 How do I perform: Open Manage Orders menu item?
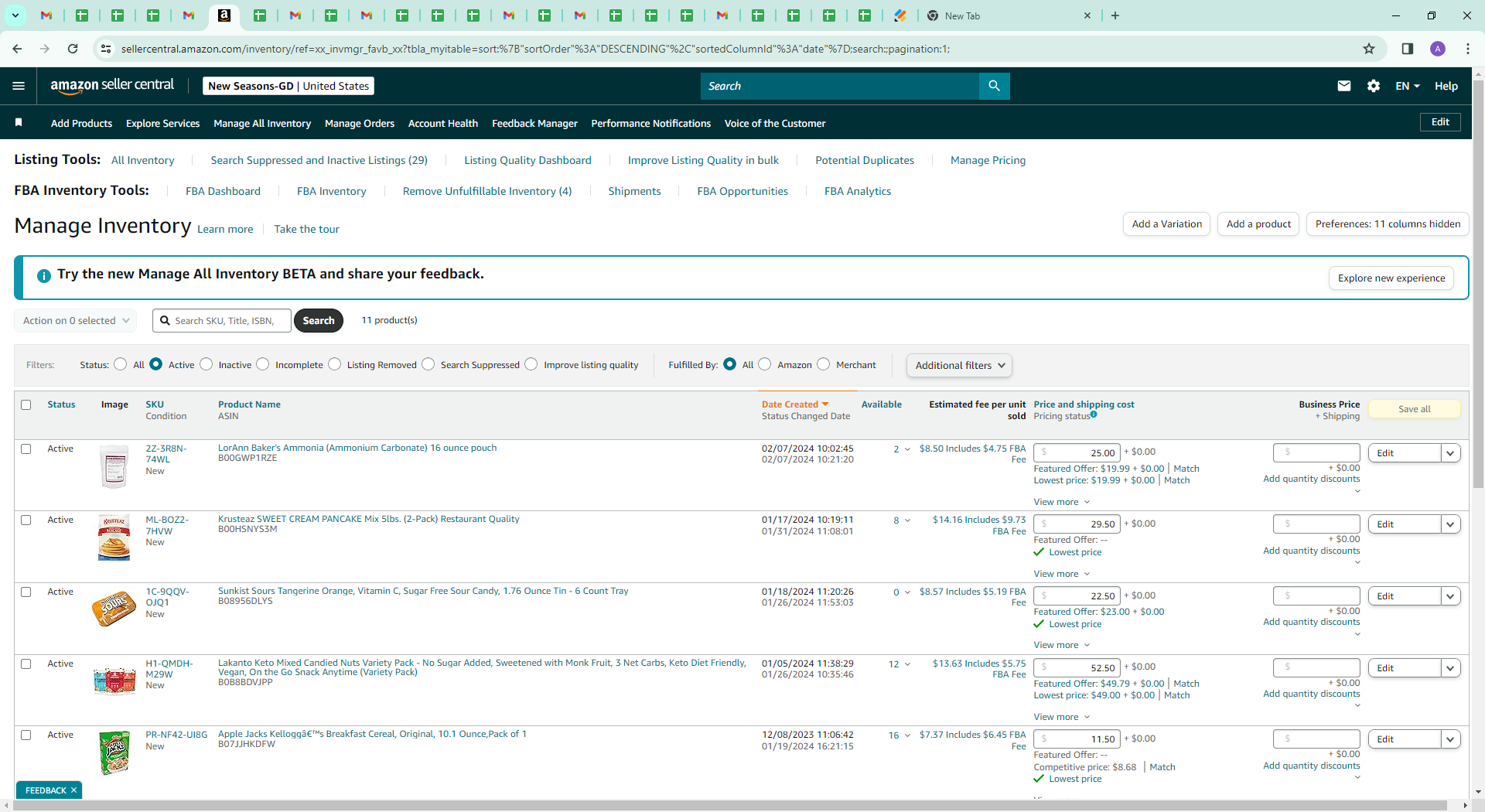pyautogui.click(x=360, y=123)
